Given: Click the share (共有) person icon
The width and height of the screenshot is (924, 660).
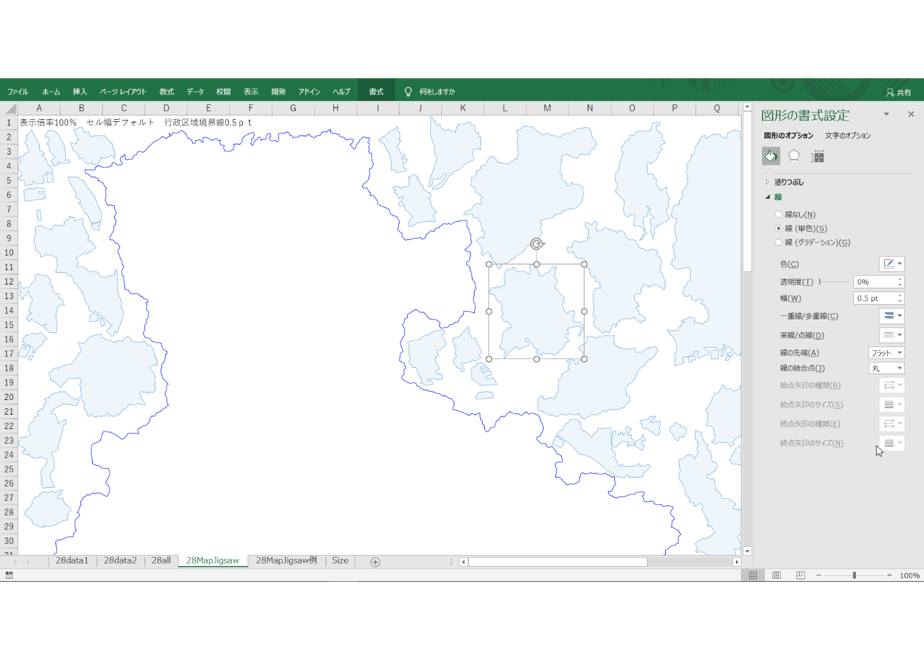Looking at the screenshot, I should [890, 92].
